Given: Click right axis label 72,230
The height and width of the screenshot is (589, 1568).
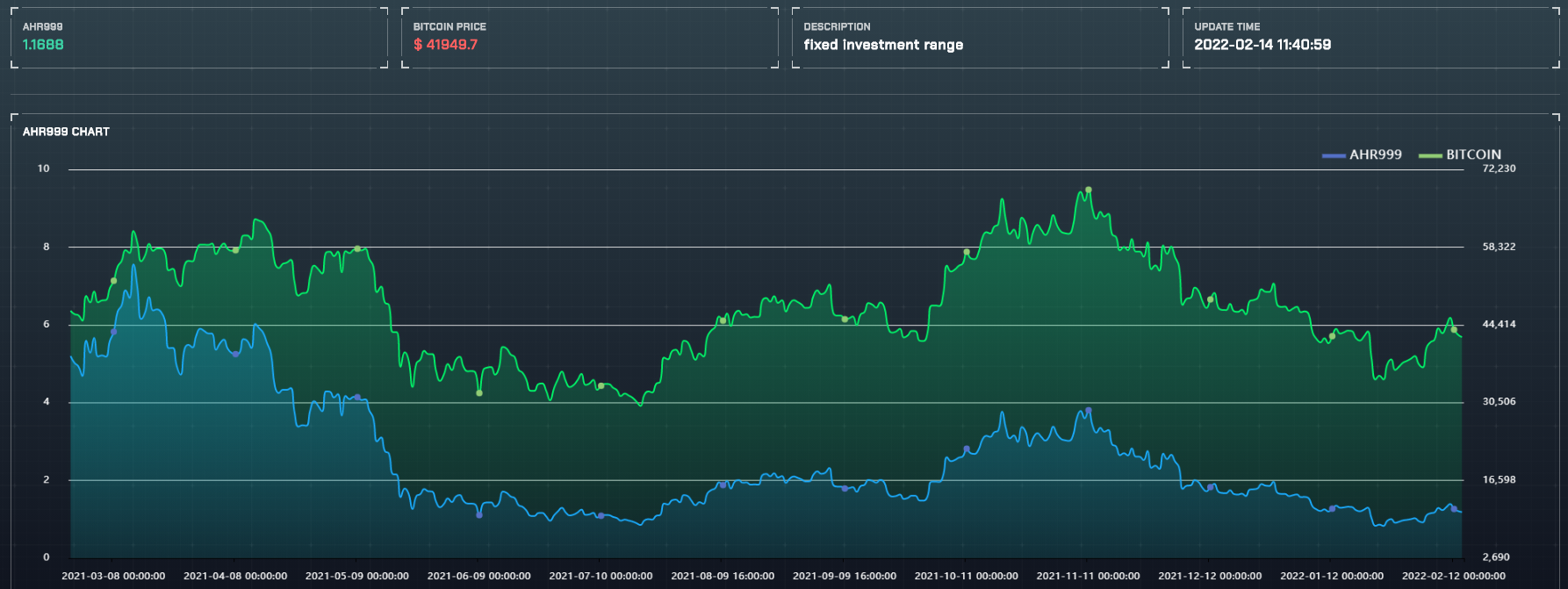Looking at the screenshot, I should (x=1499, y=169).
